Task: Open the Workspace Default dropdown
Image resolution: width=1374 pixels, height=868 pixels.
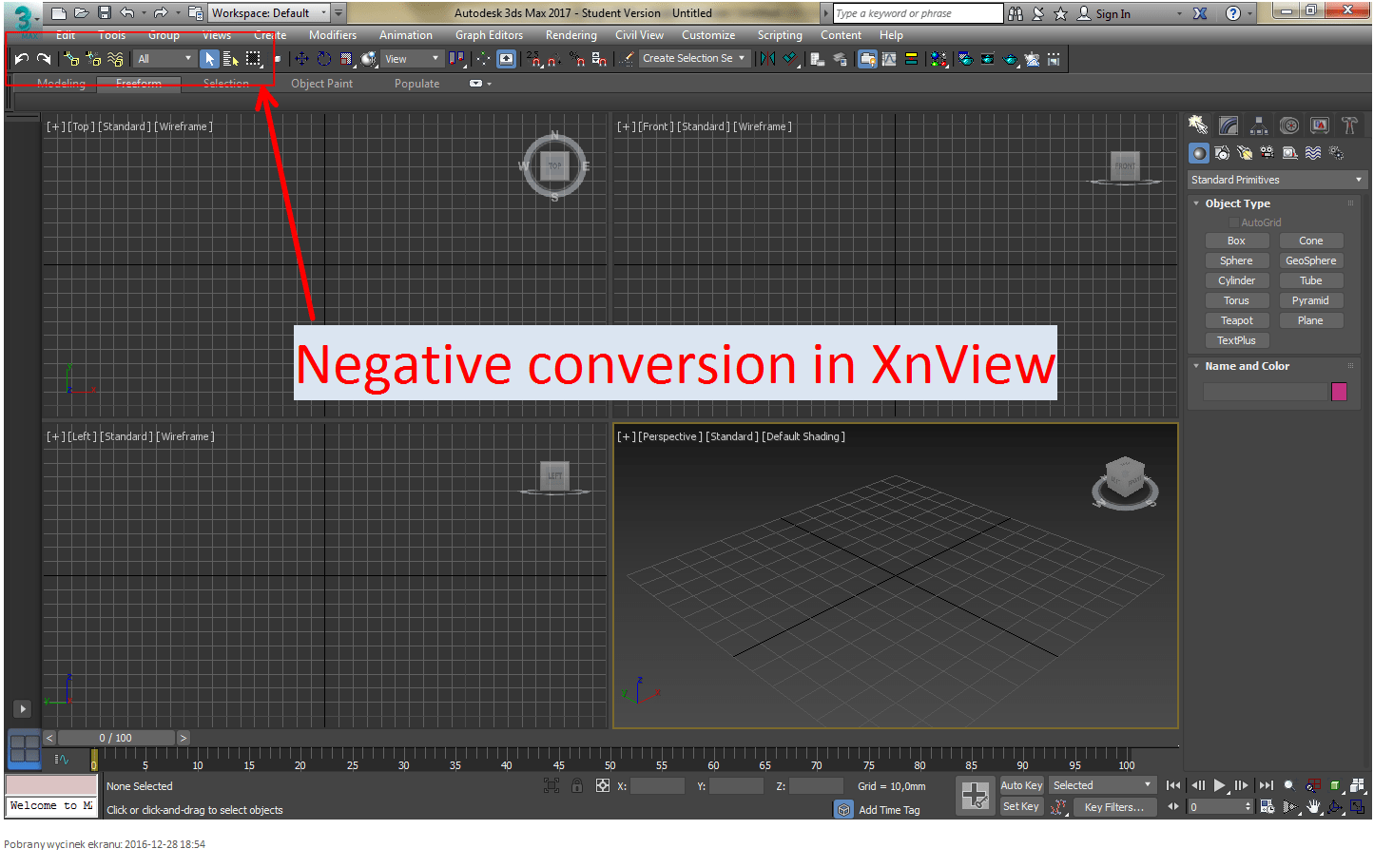Action: tap(268, 13)
